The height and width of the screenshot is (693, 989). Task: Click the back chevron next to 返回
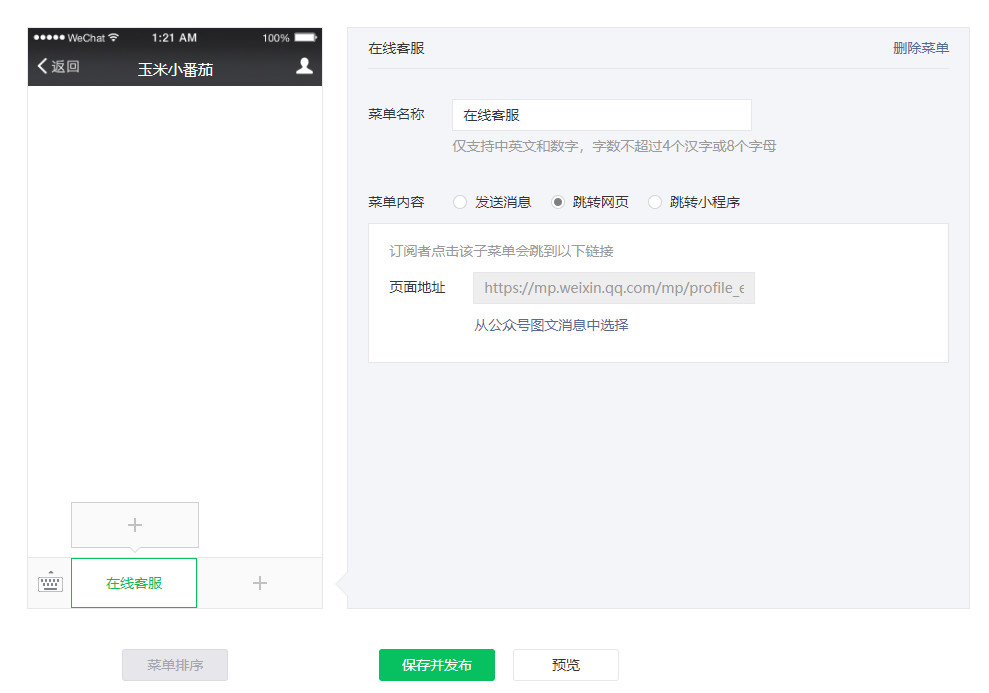[42, 67]
